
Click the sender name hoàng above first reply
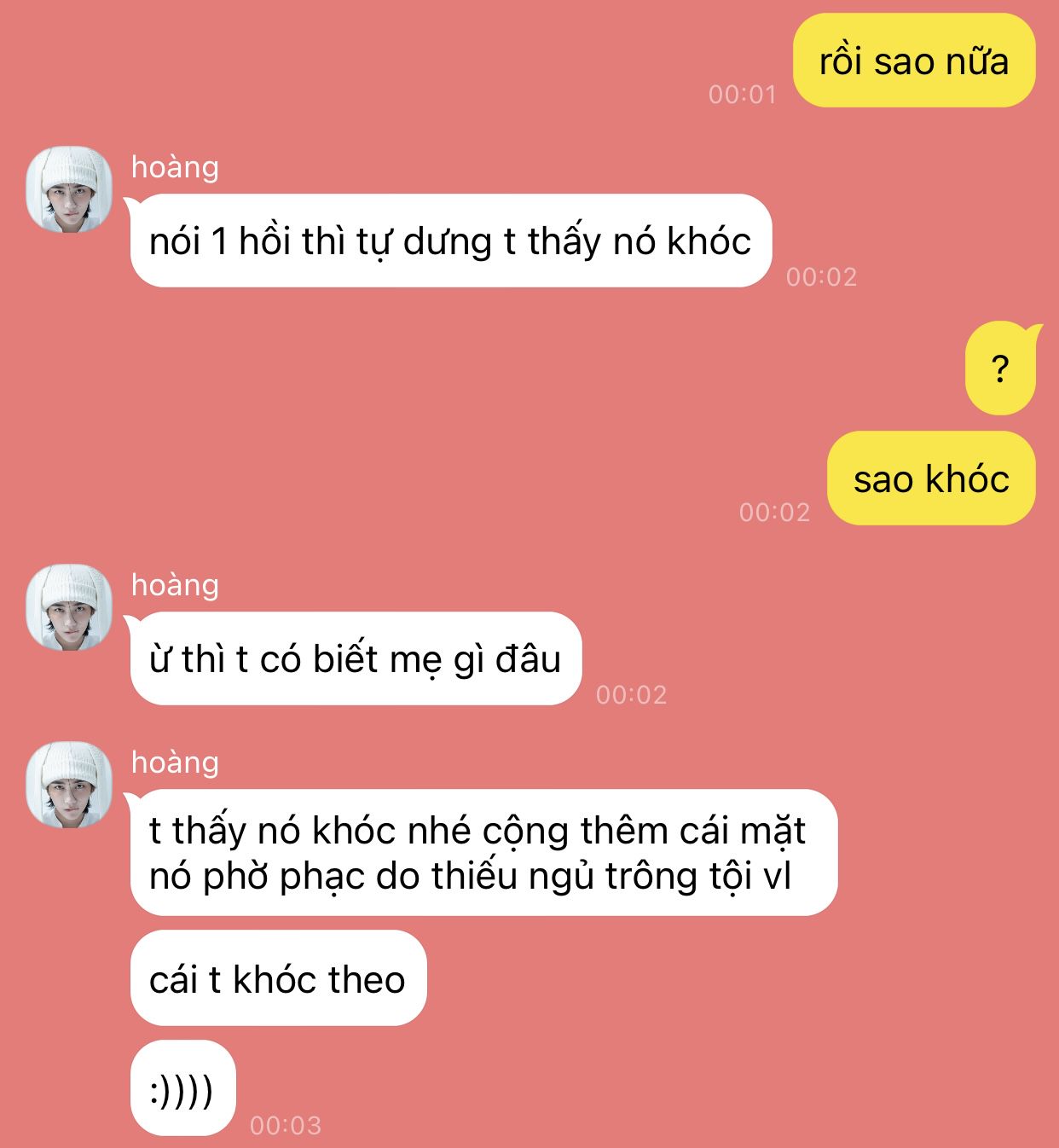tap(175, 167)
